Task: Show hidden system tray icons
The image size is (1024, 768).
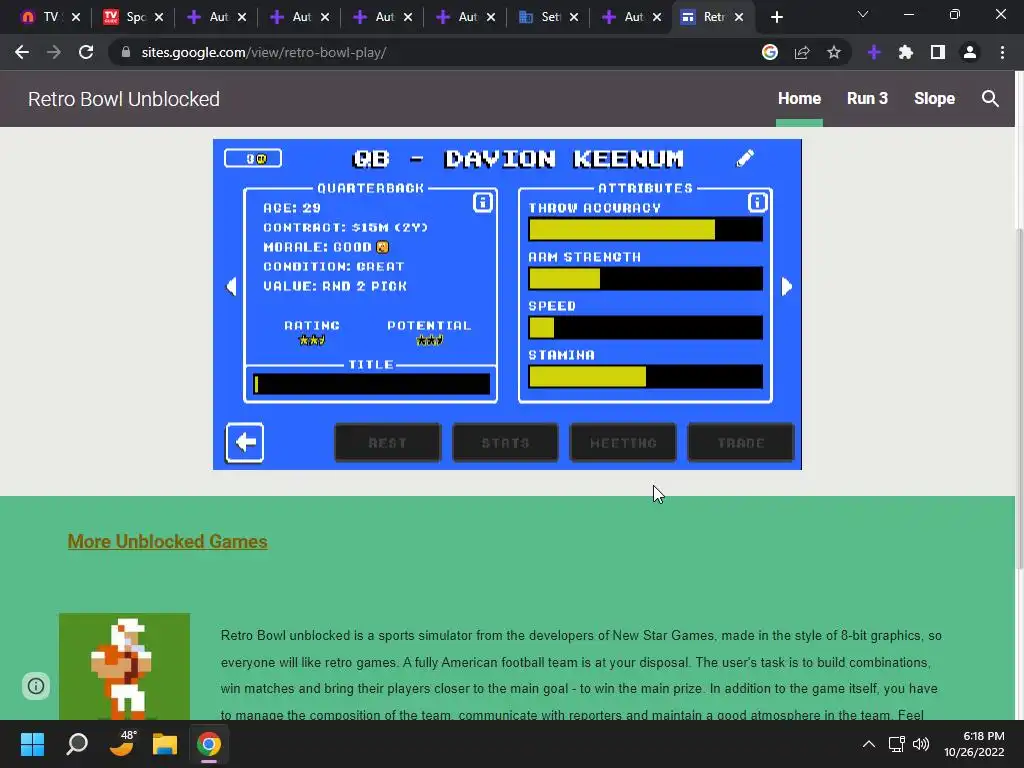Action: (869, 744)
